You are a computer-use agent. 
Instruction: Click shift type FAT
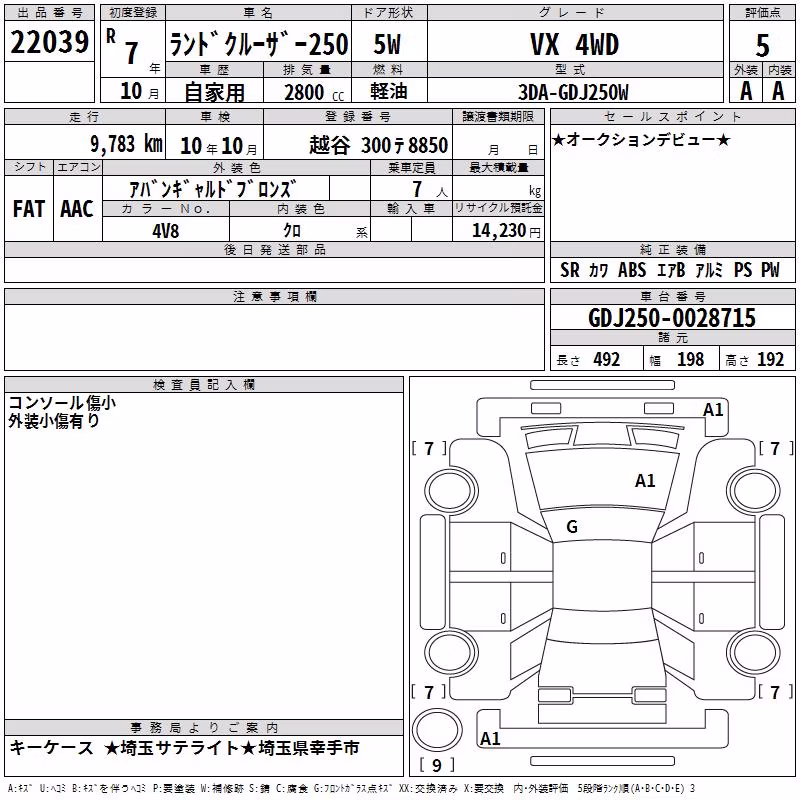pyautogui.click(x=29, y=209)
